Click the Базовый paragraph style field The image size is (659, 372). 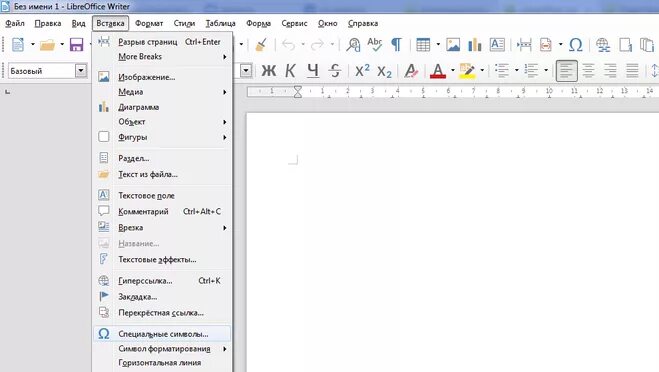(x=42, y=71)
